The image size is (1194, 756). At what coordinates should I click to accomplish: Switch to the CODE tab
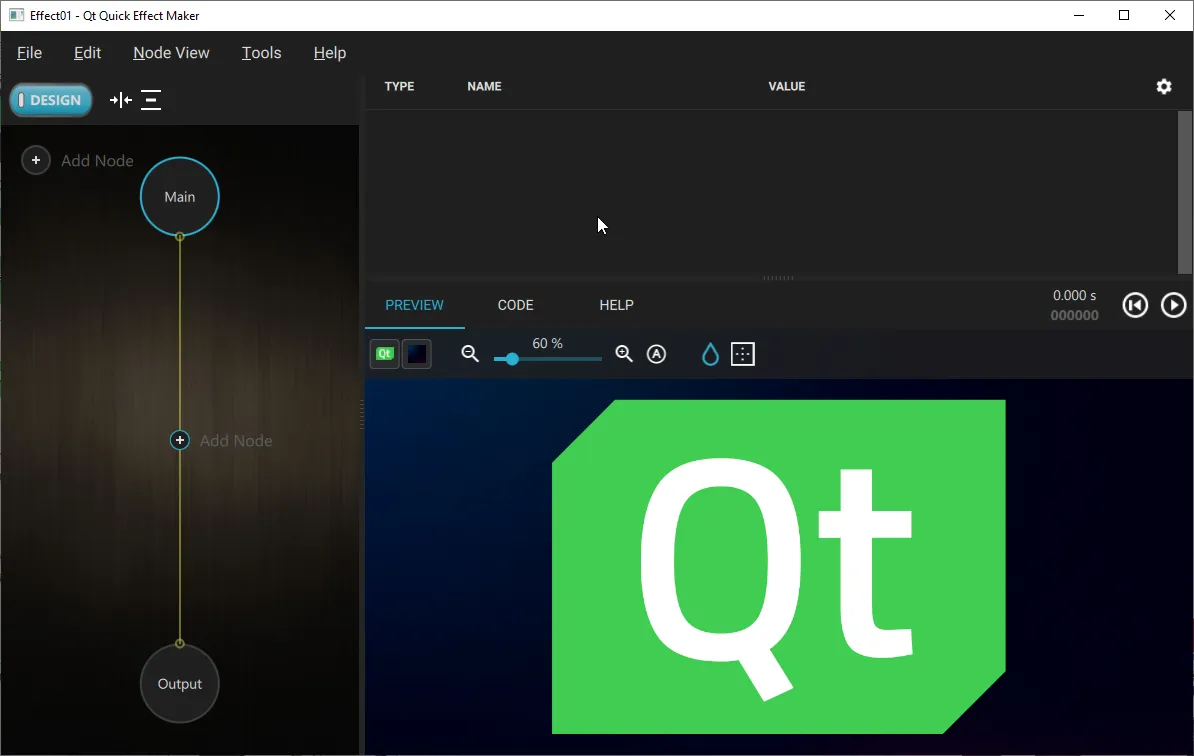click(515, 305)
